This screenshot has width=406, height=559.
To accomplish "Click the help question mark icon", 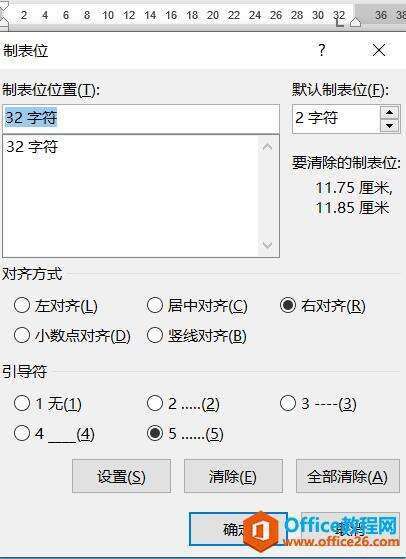I will click(322, 50).
